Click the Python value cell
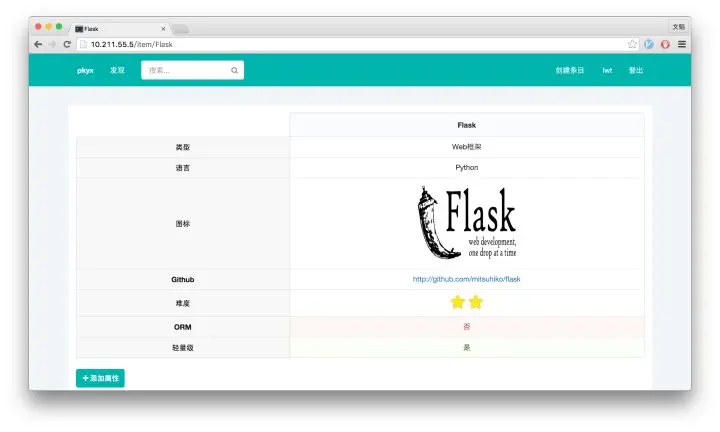The width and height of the screenshot is (720, 432). (x=467, y=168)
